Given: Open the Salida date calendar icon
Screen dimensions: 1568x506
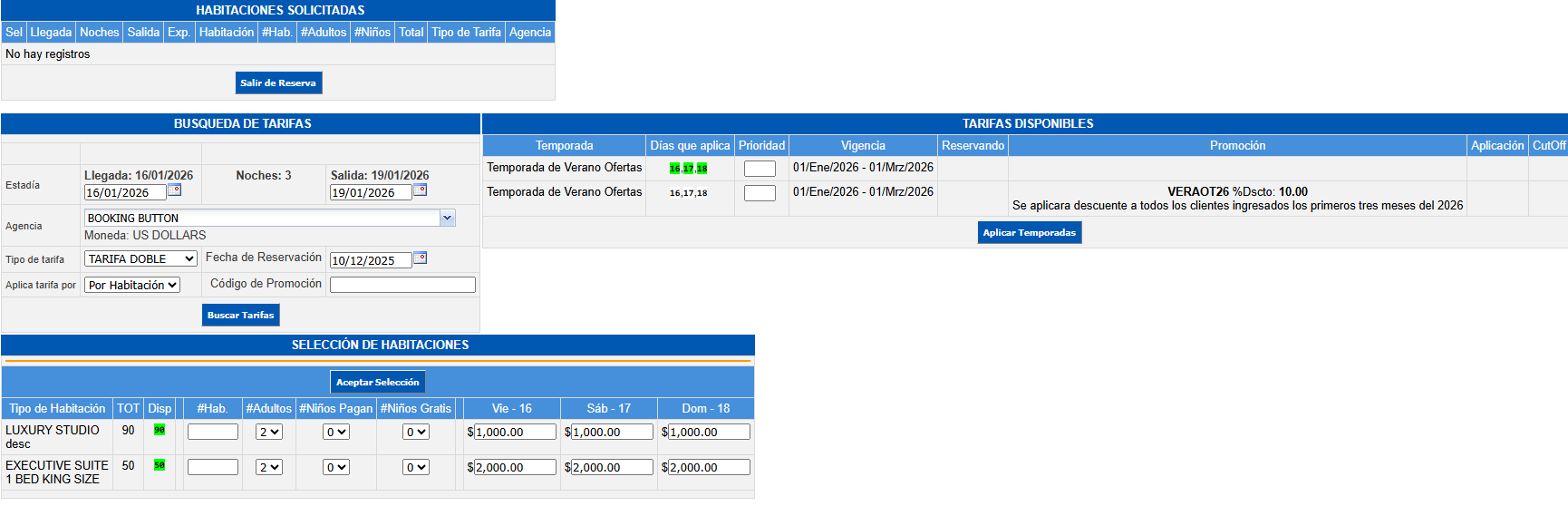Looking at the screenshot, I should (420, 190).
